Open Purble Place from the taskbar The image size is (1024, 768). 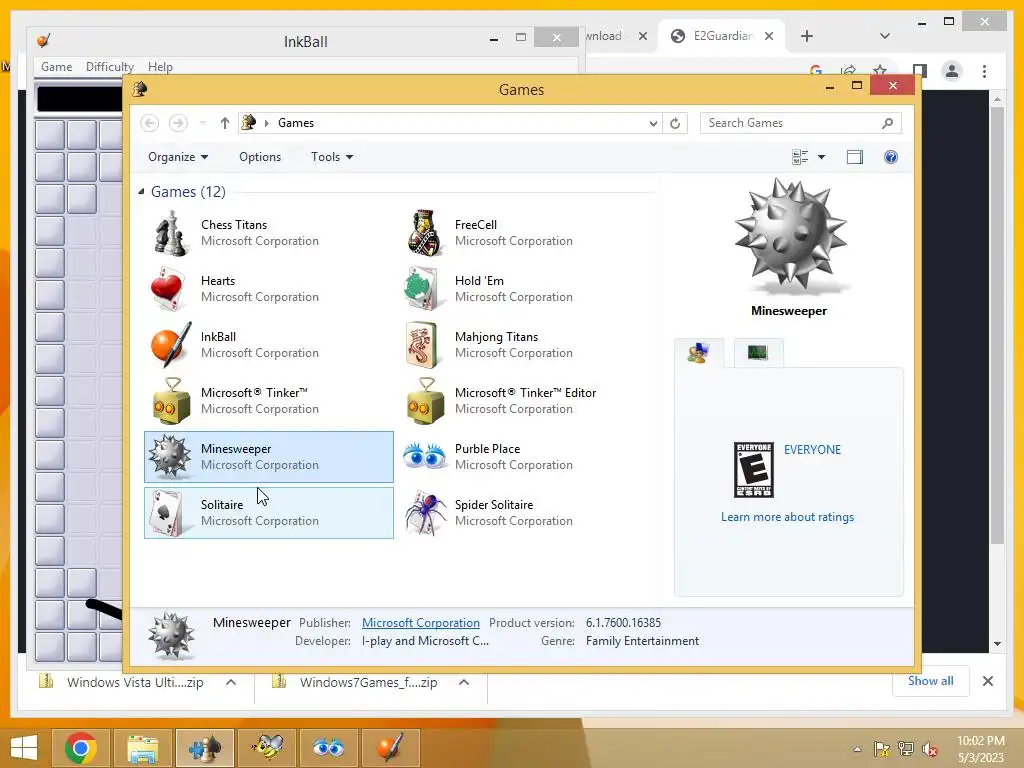coord(328,747)
